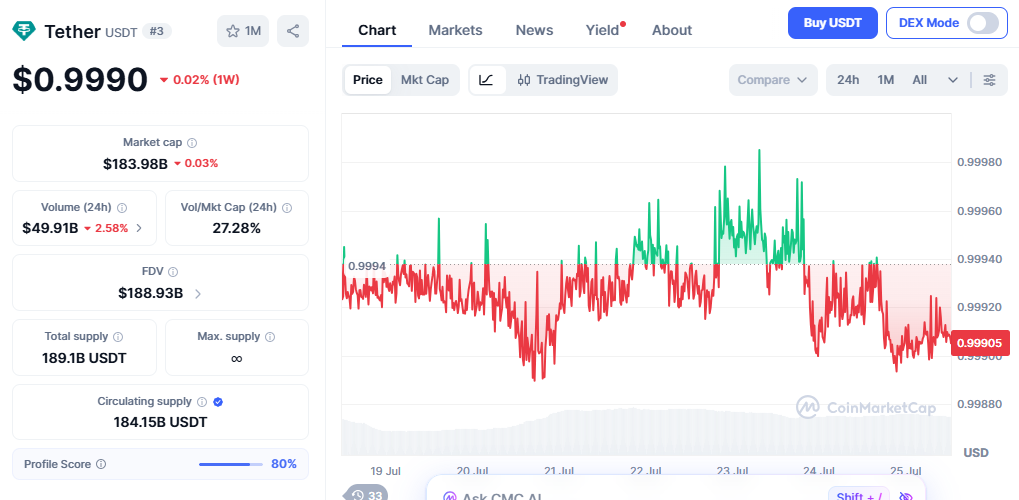
Task: Select Mkt Cap chart mode
Action: [x=425, y=80]
